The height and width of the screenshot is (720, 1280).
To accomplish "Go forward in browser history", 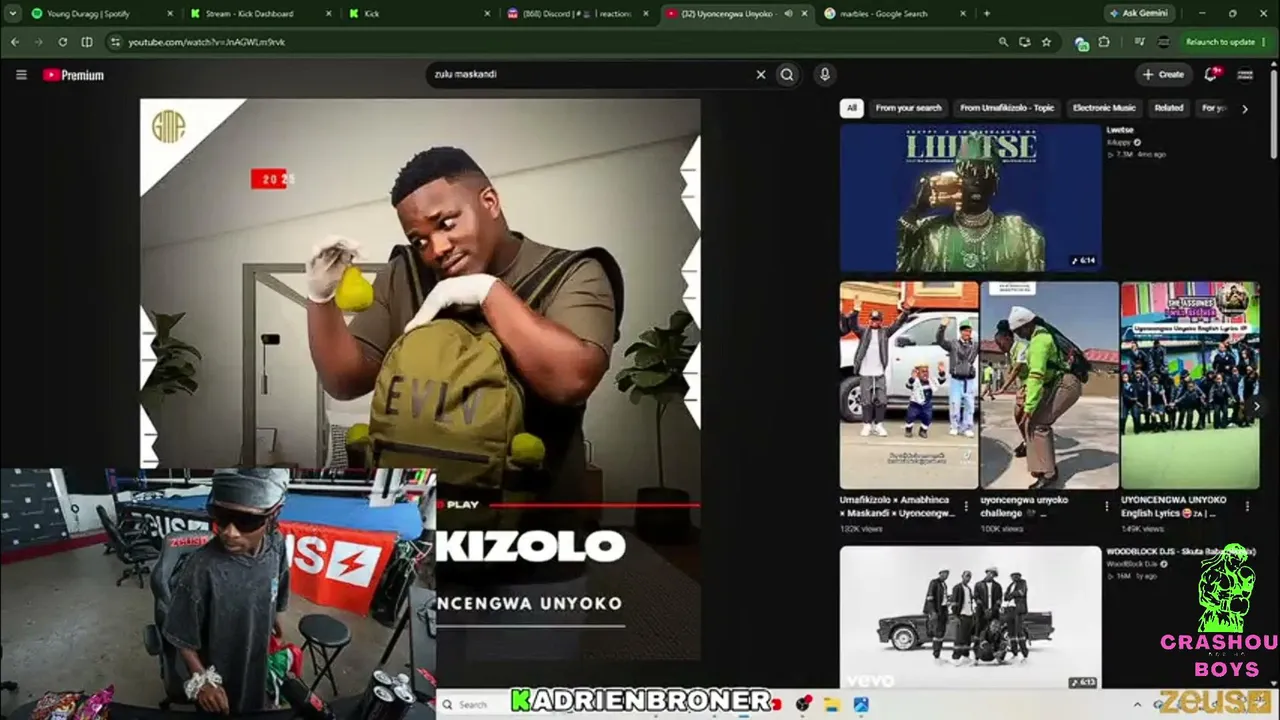I will [38, 42].
